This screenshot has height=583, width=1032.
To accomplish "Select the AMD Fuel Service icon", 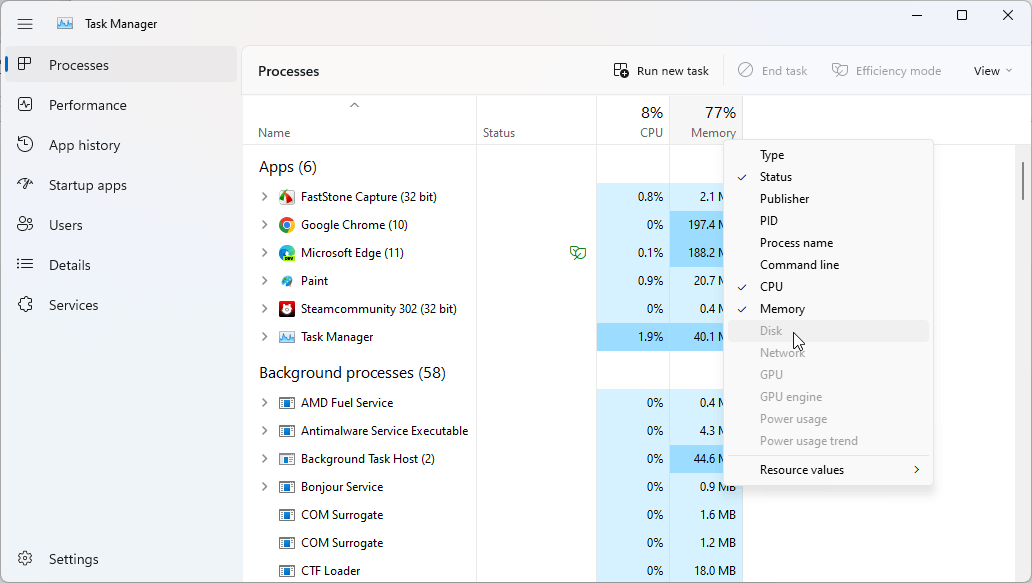I will point(287,403).
